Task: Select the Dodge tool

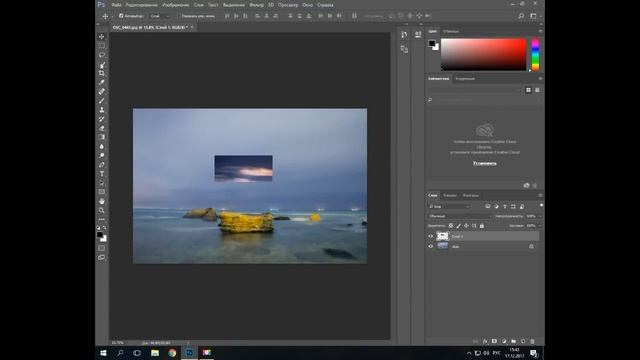Action: [x=102, y=156]
